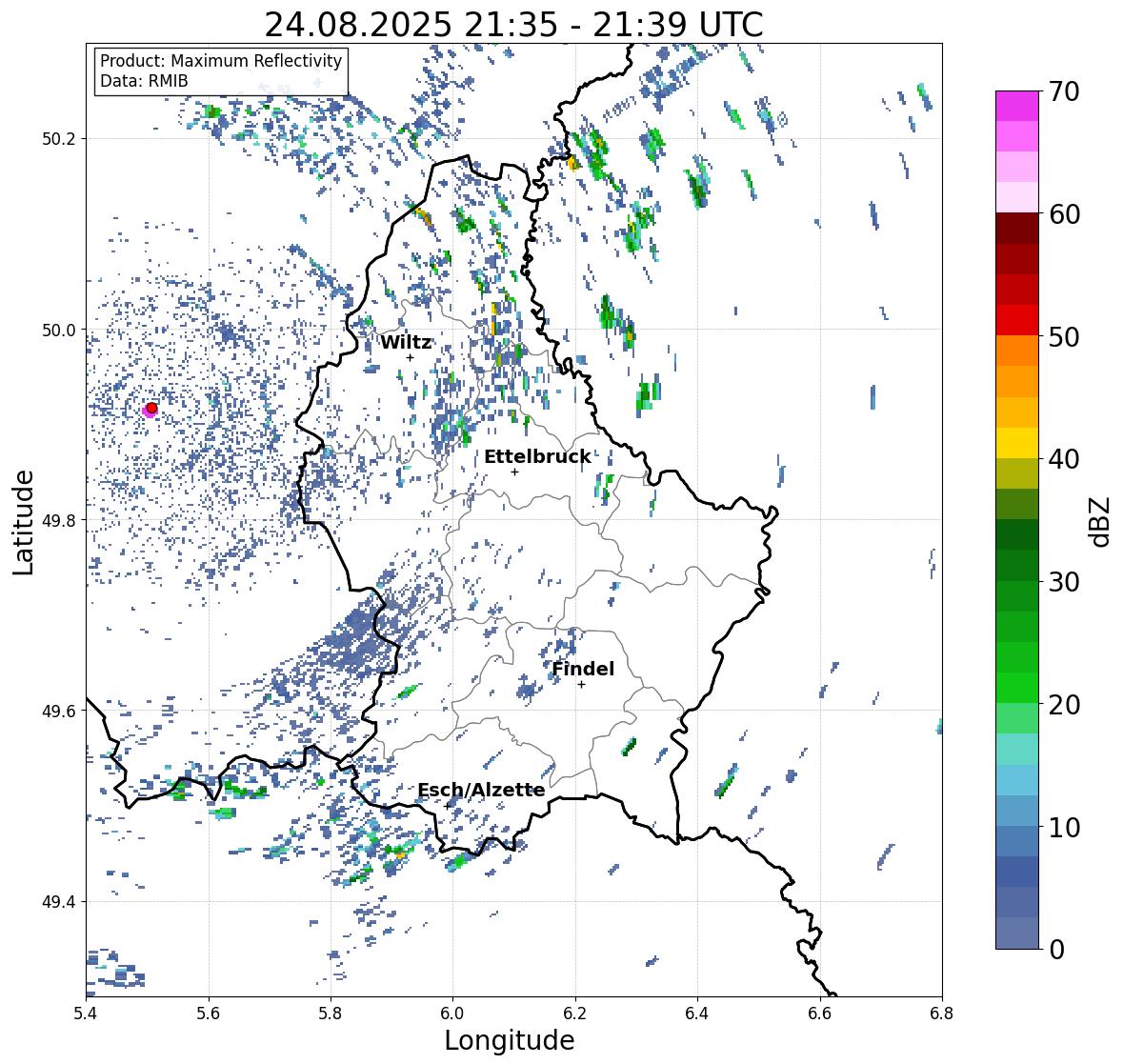
Task: Click the 50 dBZ colorbar label
Action: (x=1064, y=336)
